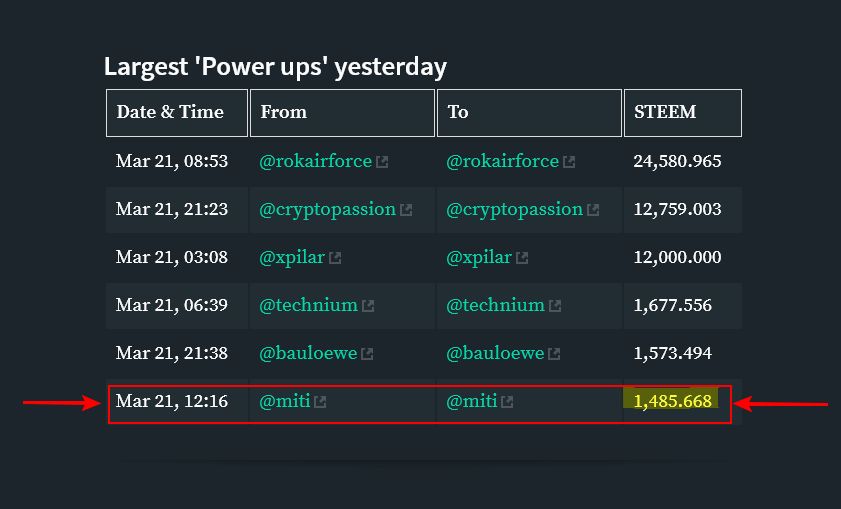
Task: Select the highlighted 1,485.668 STEEM amount
Action: point(672,401)
